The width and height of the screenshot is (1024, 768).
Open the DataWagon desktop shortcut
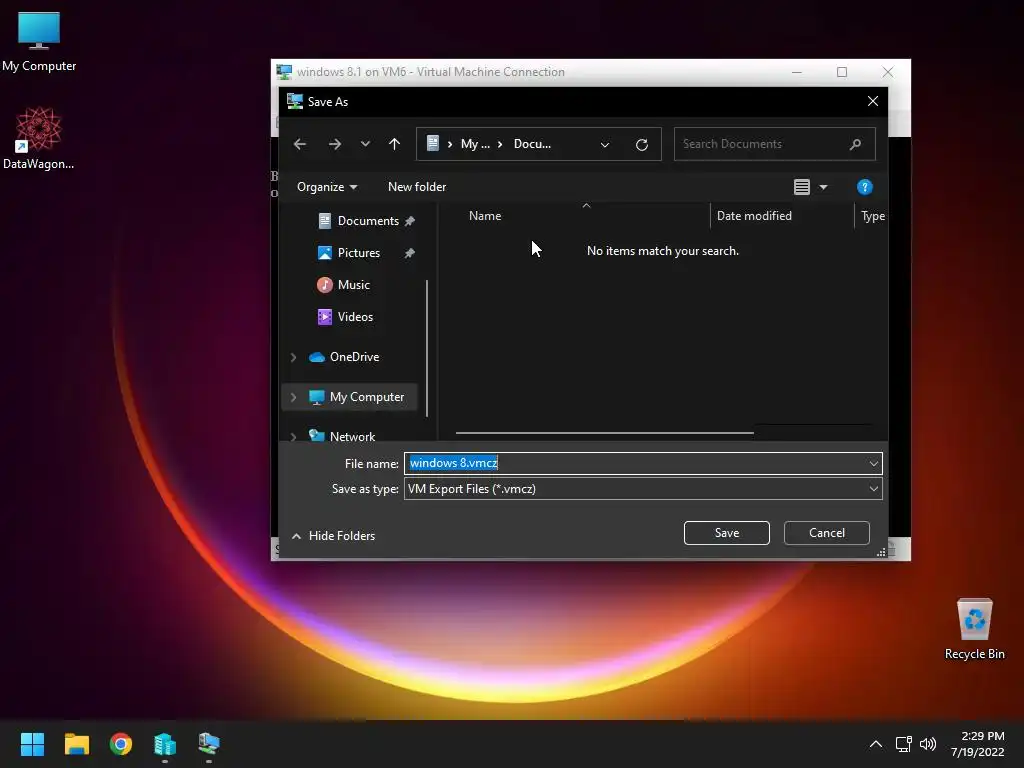39,138
